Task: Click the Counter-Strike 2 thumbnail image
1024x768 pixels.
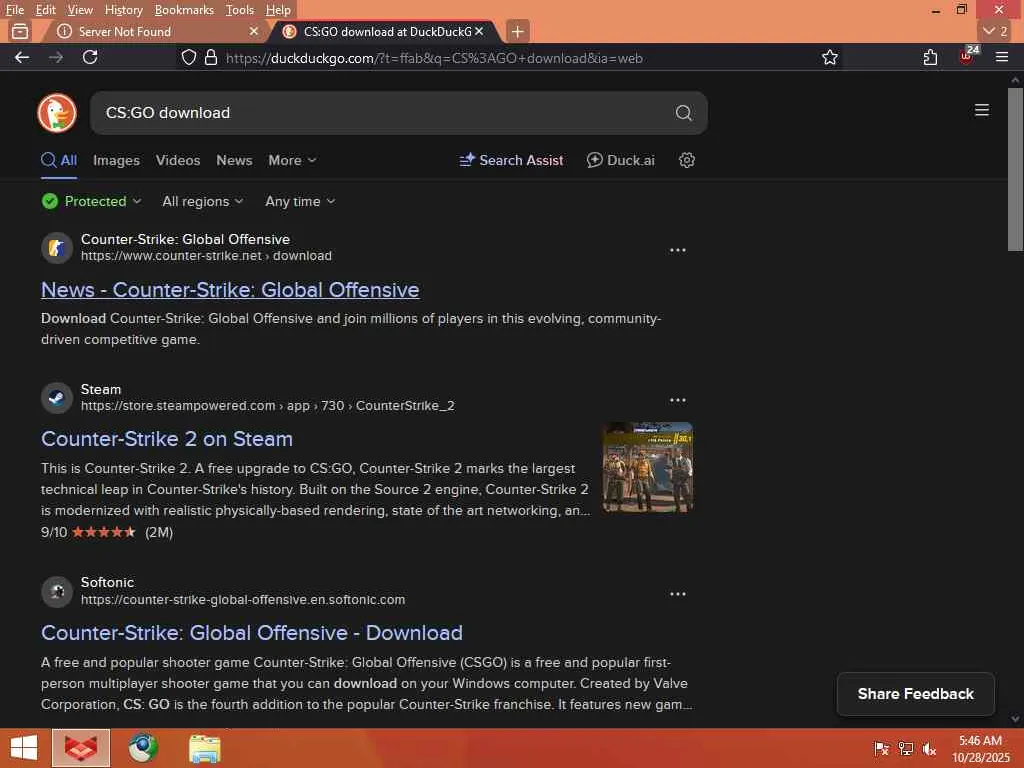Action: (647, 467)
